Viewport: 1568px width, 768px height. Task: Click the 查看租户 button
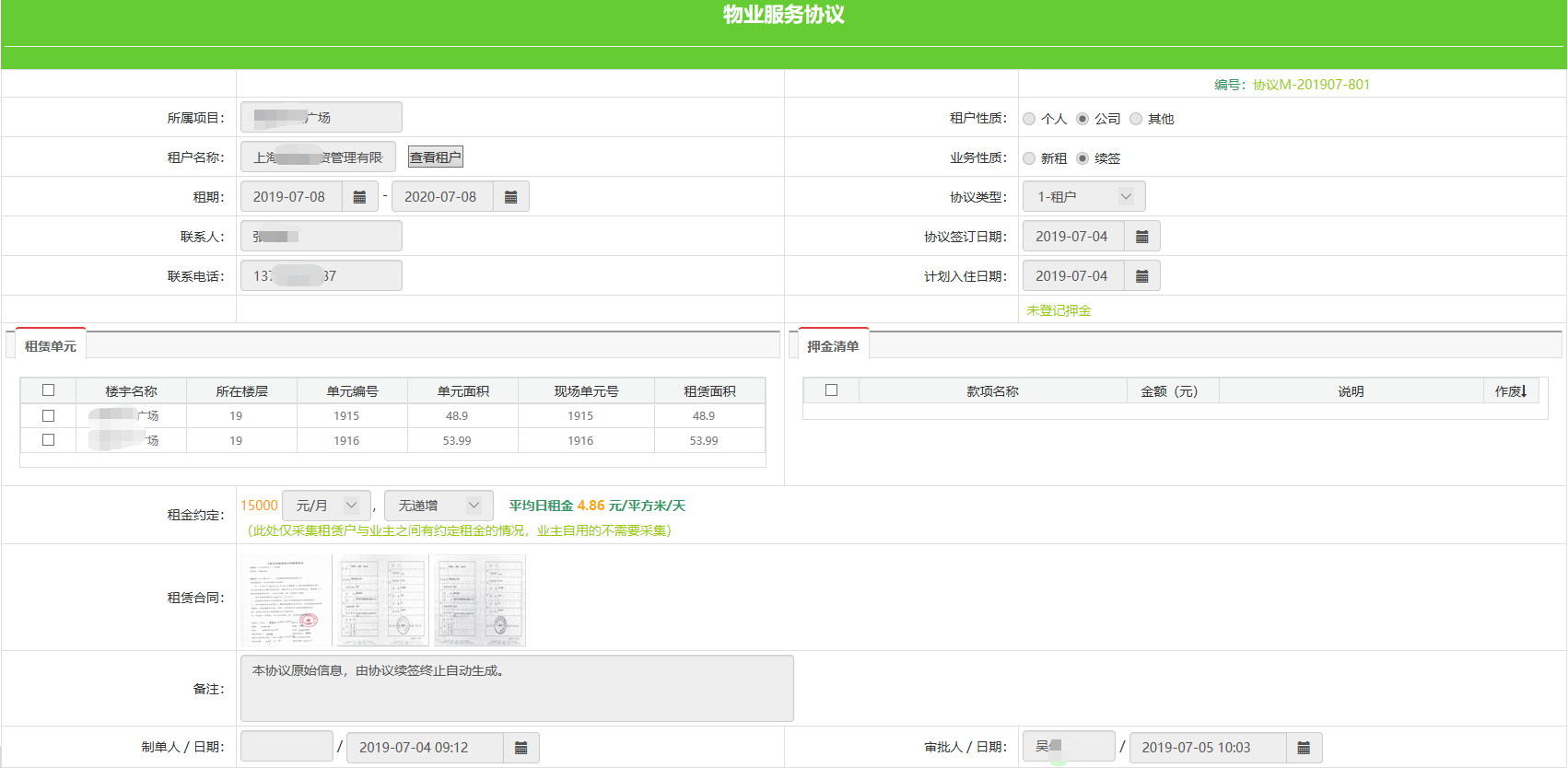(436, 157)
